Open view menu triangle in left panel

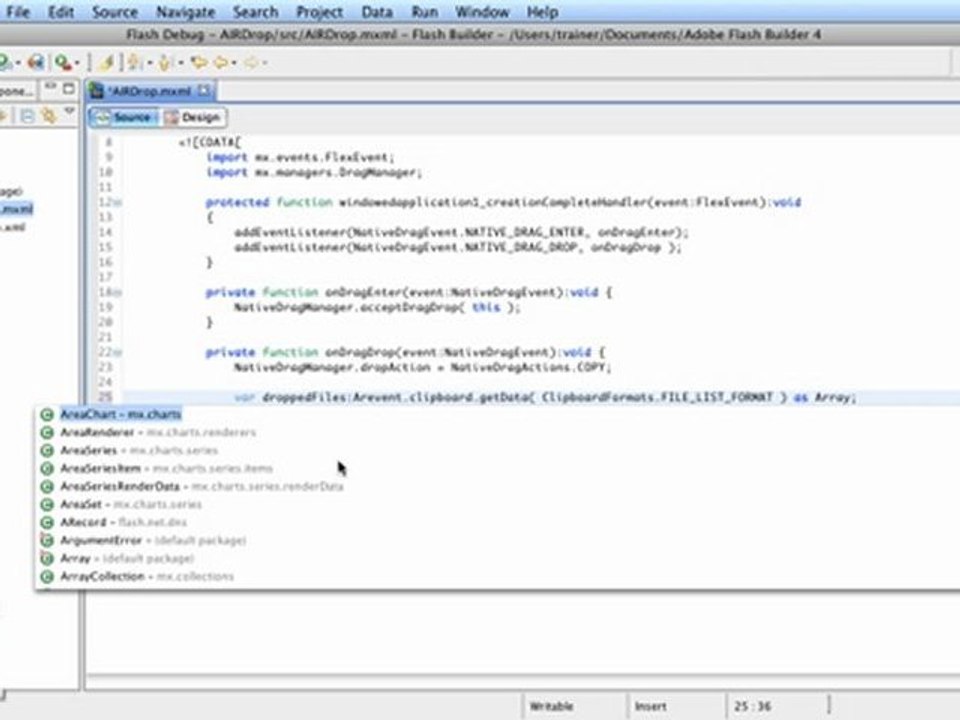point(69,112)
